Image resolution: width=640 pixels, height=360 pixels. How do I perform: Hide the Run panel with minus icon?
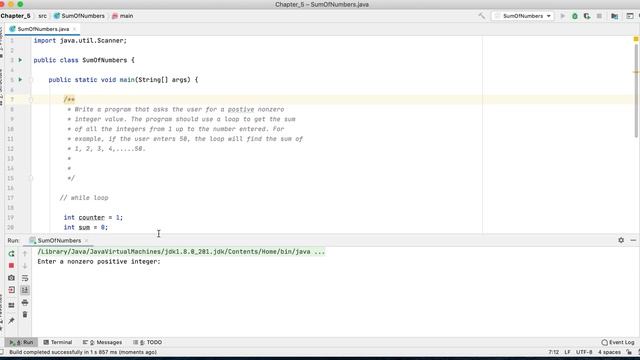(x=633, y=240)
